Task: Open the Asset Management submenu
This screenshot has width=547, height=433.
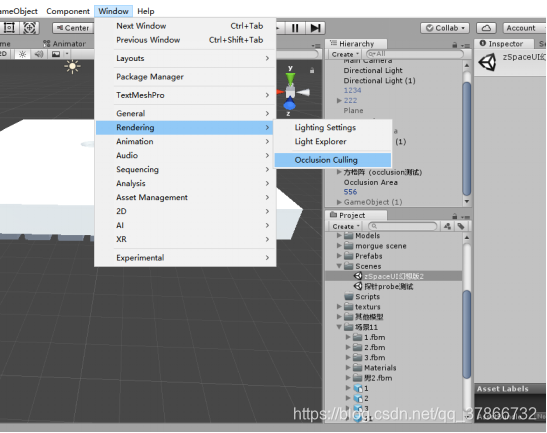Action: 185,197
